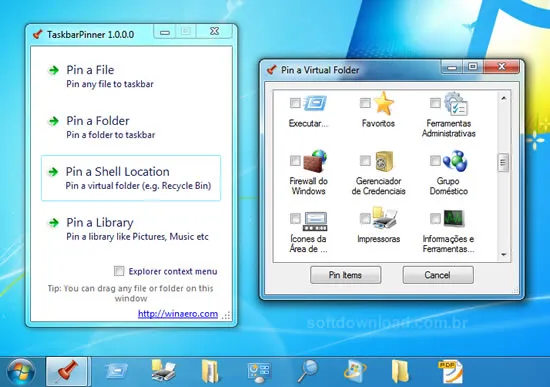The image size is (550, 387).
Task: Close the TaskbarPinner window
Action: (x=214, y=32)
